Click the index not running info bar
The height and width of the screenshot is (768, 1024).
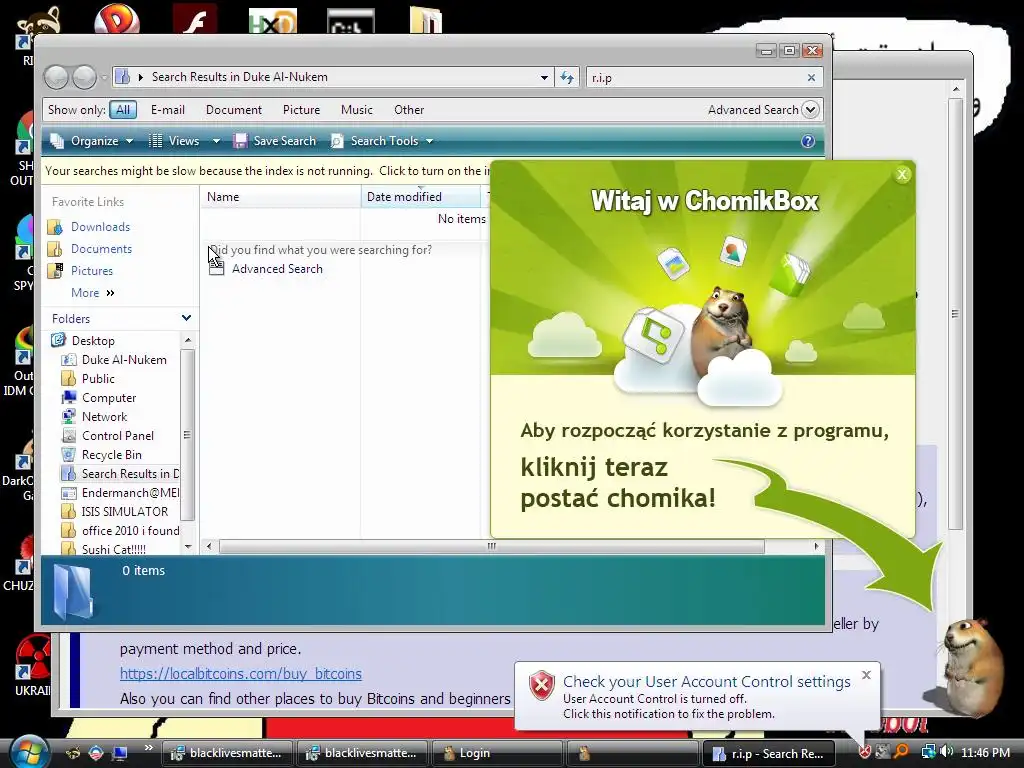[x=266, y=171]
